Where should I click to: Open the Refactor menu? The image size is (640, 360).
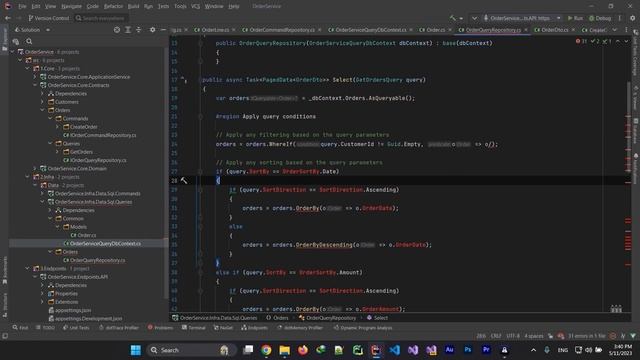point(113,6)
